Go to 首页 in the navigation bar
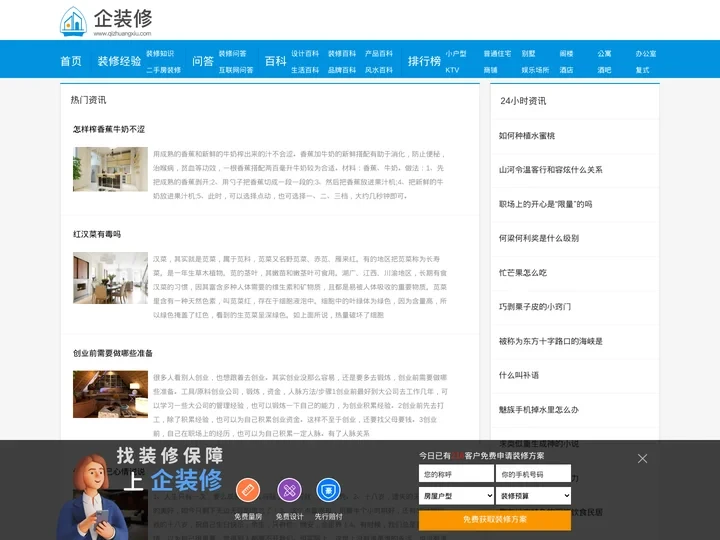Screen dimensions: 720x540 [x=71, y=61]
